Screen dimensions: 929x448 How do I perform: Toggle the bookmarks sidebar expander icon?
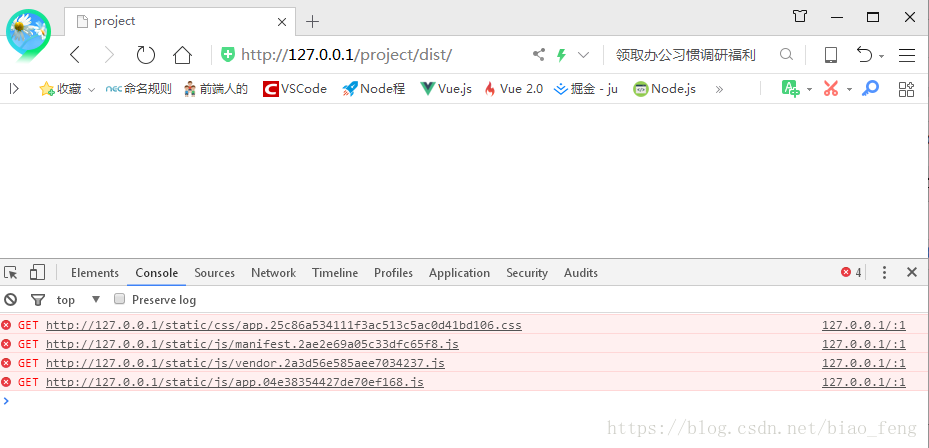(x=14, y=89)
